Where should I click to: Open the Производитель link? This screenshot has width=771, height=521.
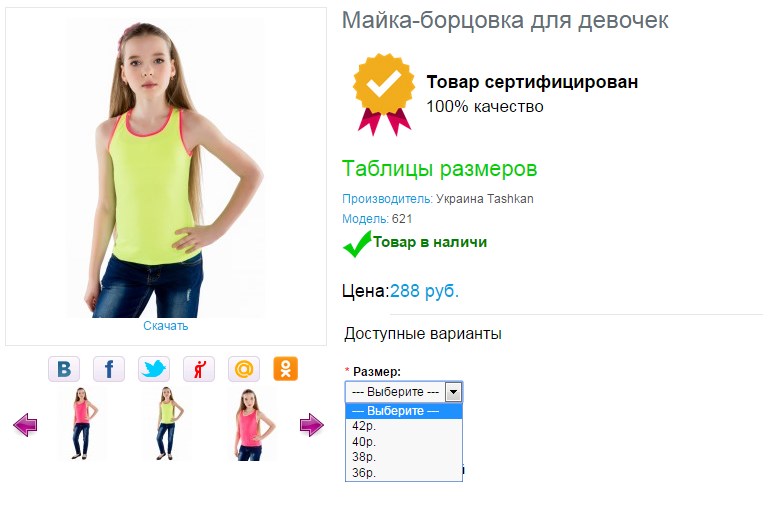[387, 199]
